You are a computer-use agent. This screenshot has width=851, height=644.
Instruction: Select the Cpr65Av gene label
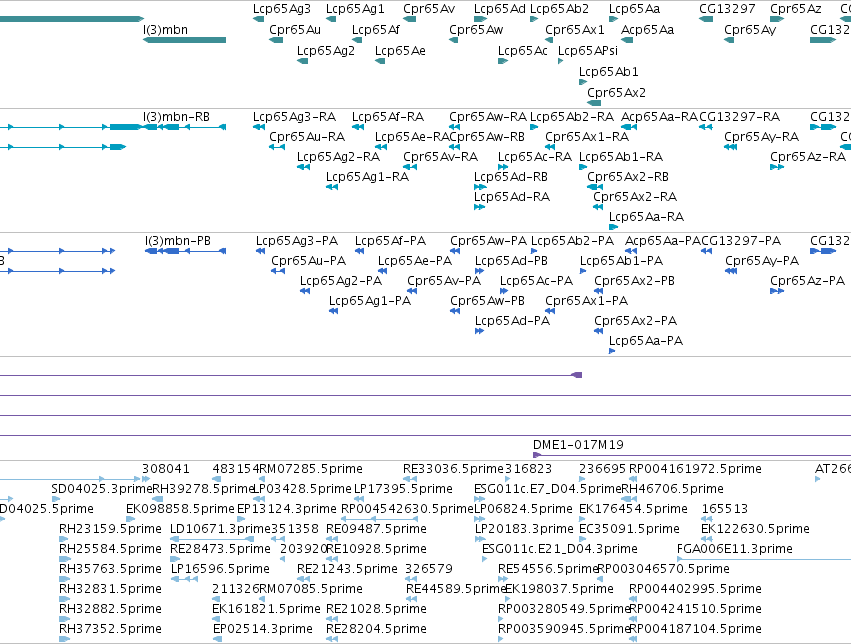pyautogui.click(x=429, y=9)
